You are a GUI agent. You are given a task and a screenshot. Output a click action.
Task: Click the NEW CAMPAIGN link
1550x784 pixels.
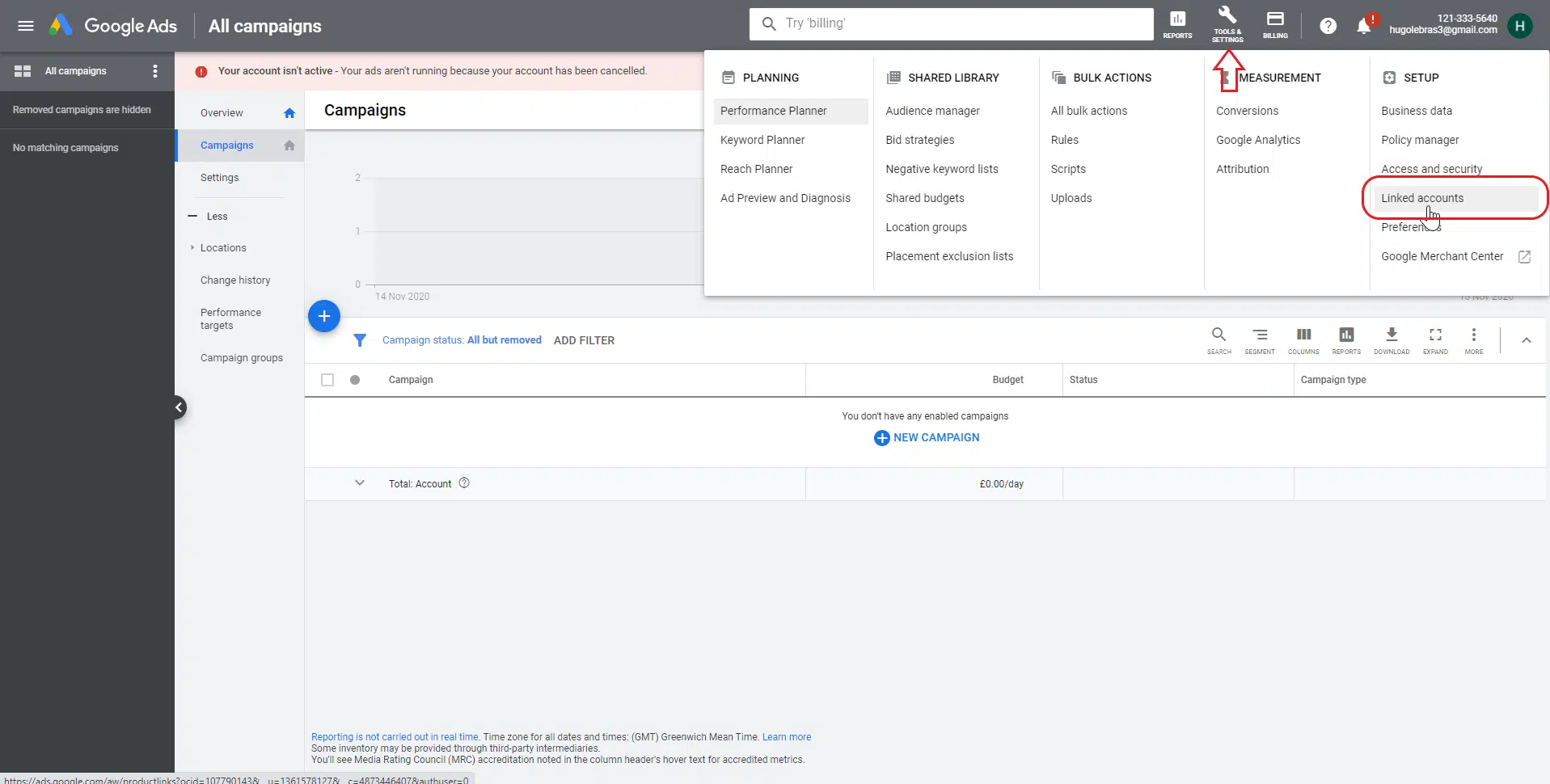click(x=927, y=437)
